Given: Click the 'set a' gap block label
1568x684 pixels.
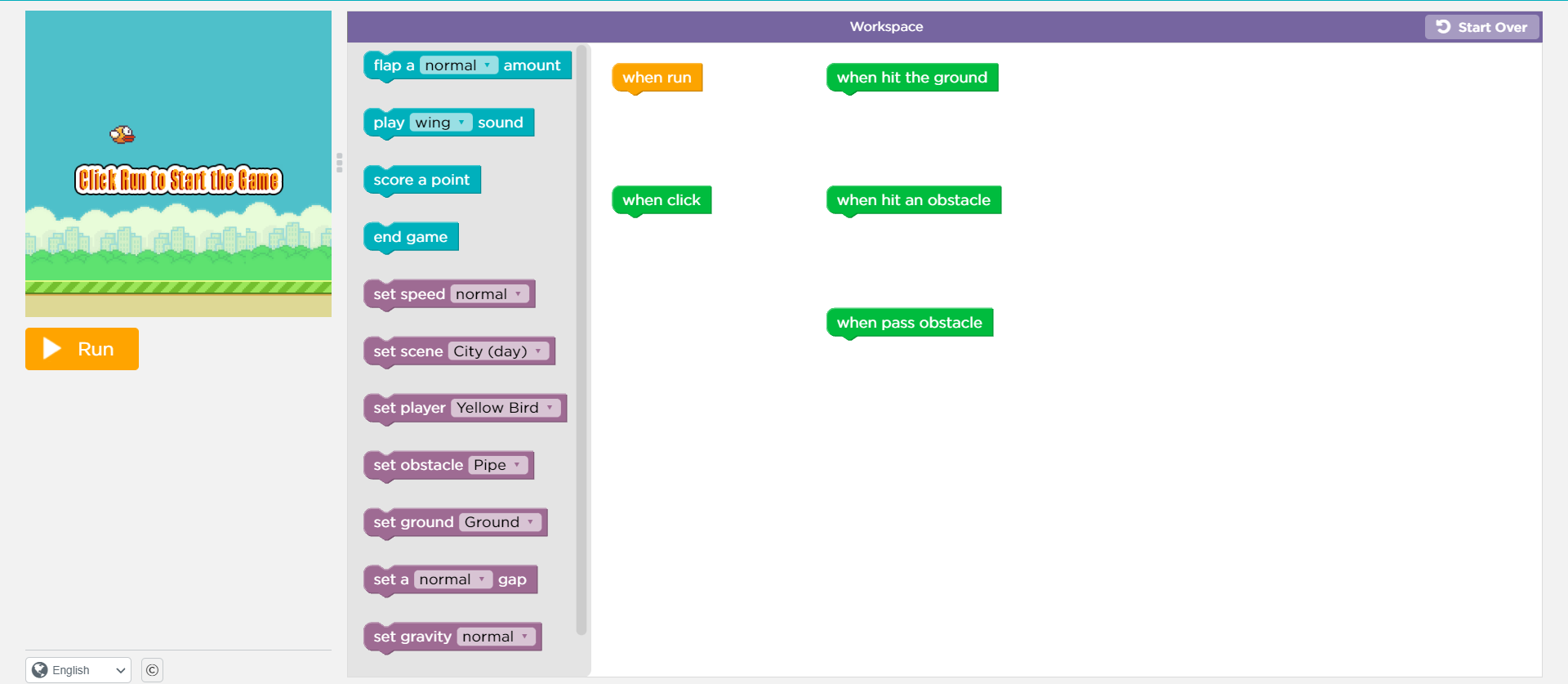Looking at the screenshot, I should click(391, 579).
